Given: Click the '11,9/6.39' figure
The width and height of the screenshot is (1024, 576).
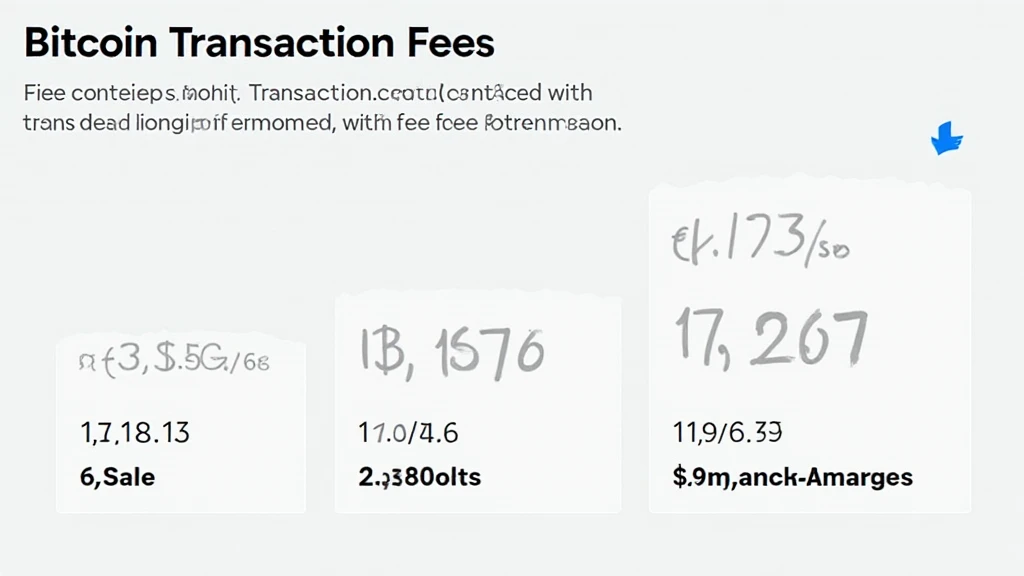Looking at the screenshot, I should point(727,433).
